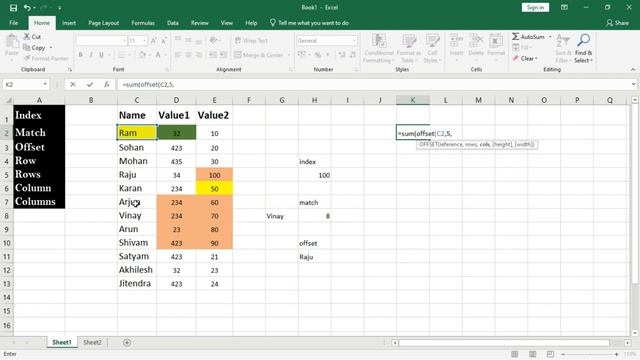
Task: Switch to the Page Layout tab
Action: pos(103,23)
